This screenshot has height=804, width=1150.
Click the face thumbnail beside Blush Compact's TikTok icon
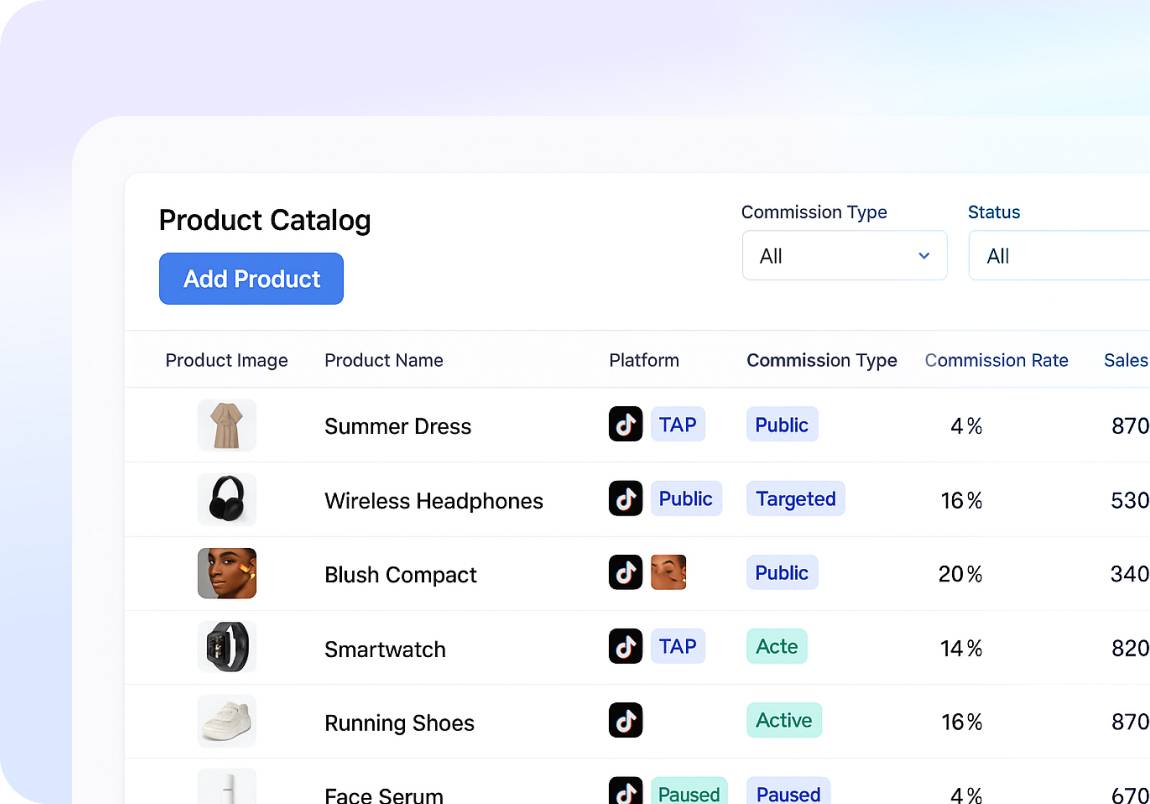click(668, 572)
